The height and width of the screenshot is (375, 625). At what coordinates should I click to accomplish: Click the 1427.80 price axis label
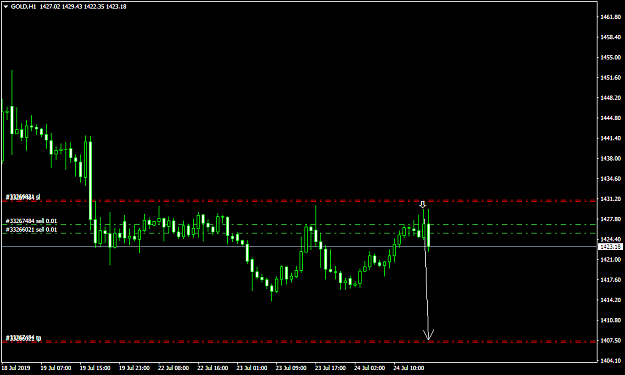click(610, 219)
